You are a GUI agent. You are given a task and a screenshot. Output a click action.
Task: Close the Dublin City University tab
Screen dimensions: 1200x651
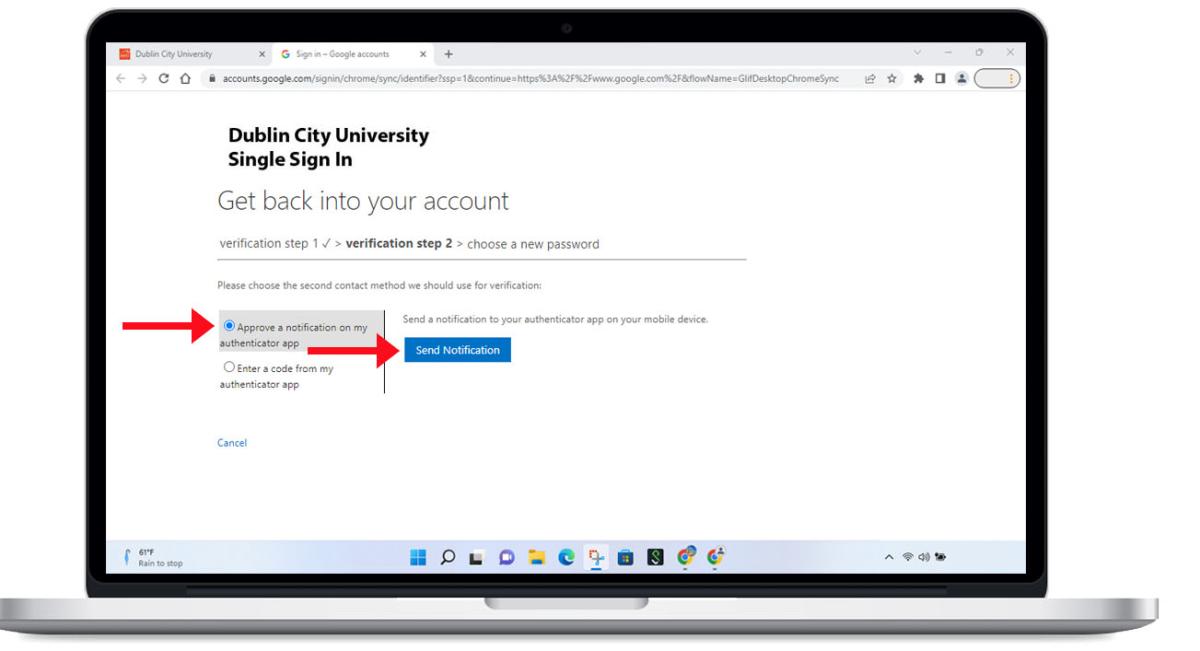click(262, 53)
